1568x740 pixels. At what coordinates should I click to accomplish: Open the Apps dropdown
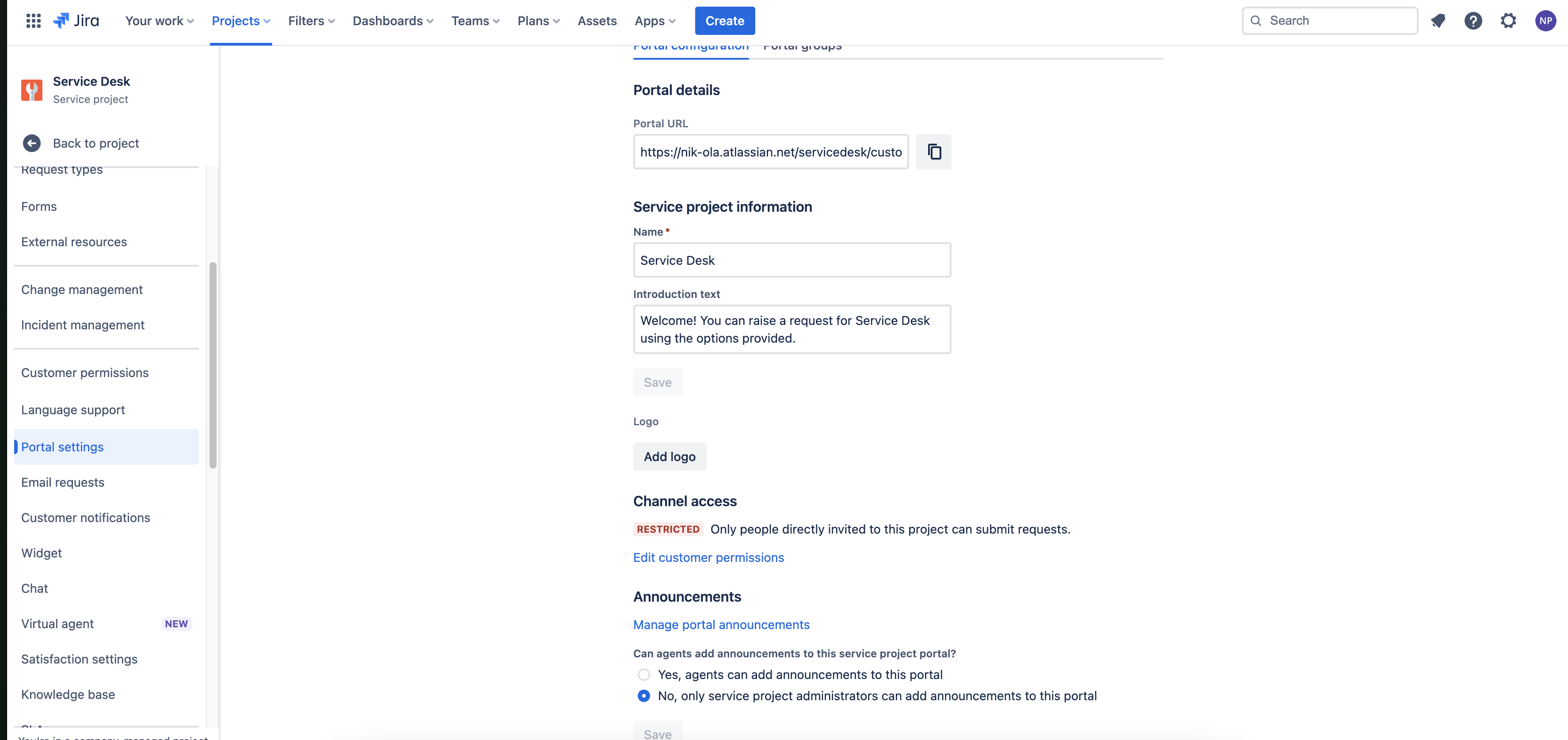(x=655, y=20)
